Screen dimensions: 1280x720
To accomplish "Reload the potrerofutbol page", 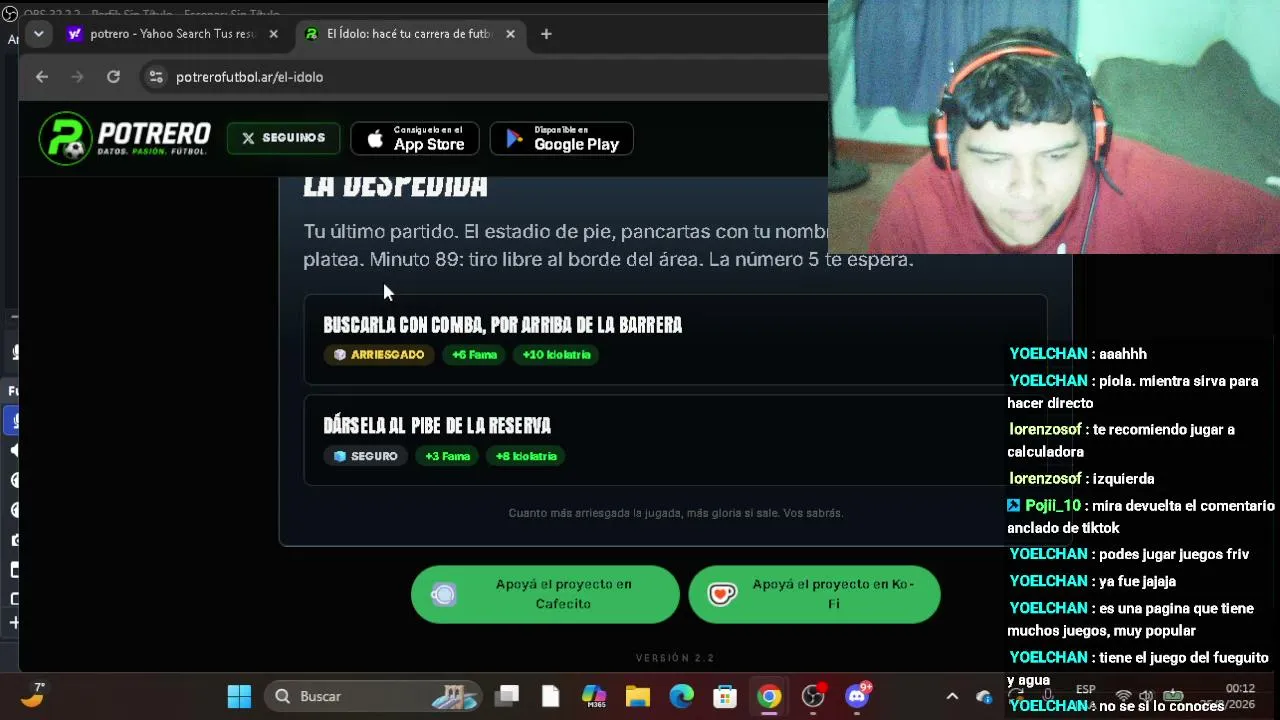I will [113, 77].
